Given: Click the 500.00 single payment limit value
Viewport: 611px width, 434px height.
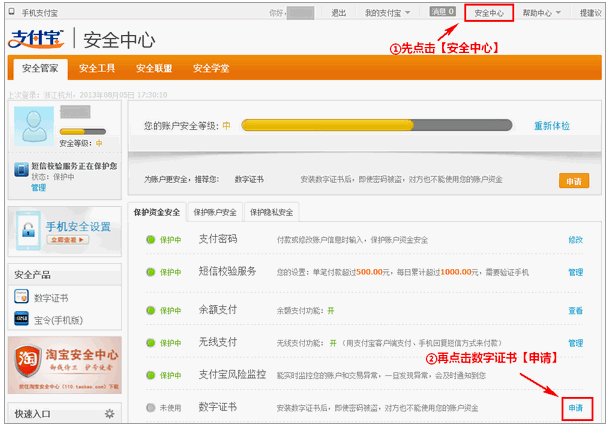Looking at the screenshot, I should click(370, 272).
